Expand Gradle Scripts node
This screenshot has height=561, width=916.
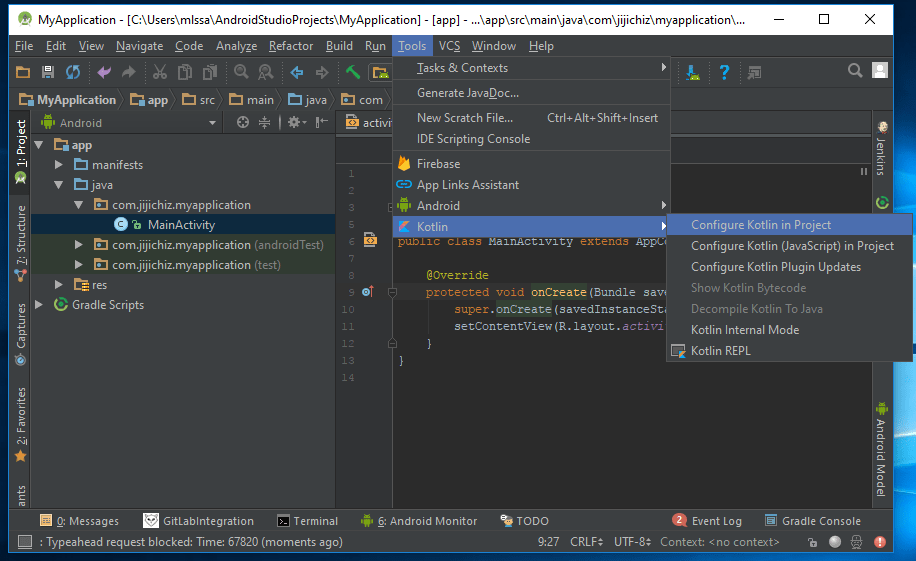pyautogui.click(x=39, y=304)
